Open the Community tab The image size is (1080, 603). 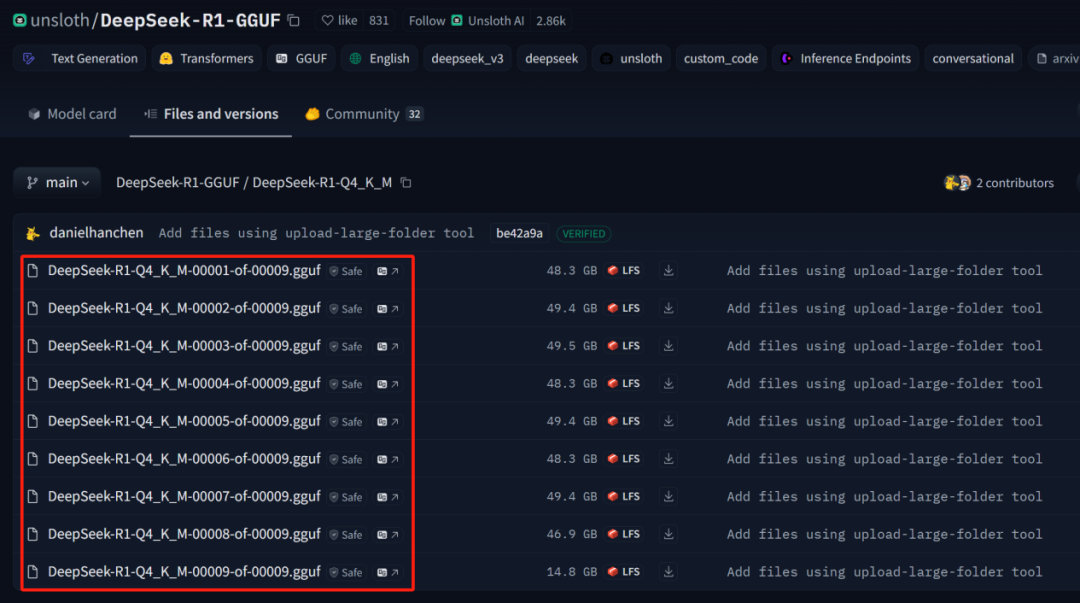364,114
